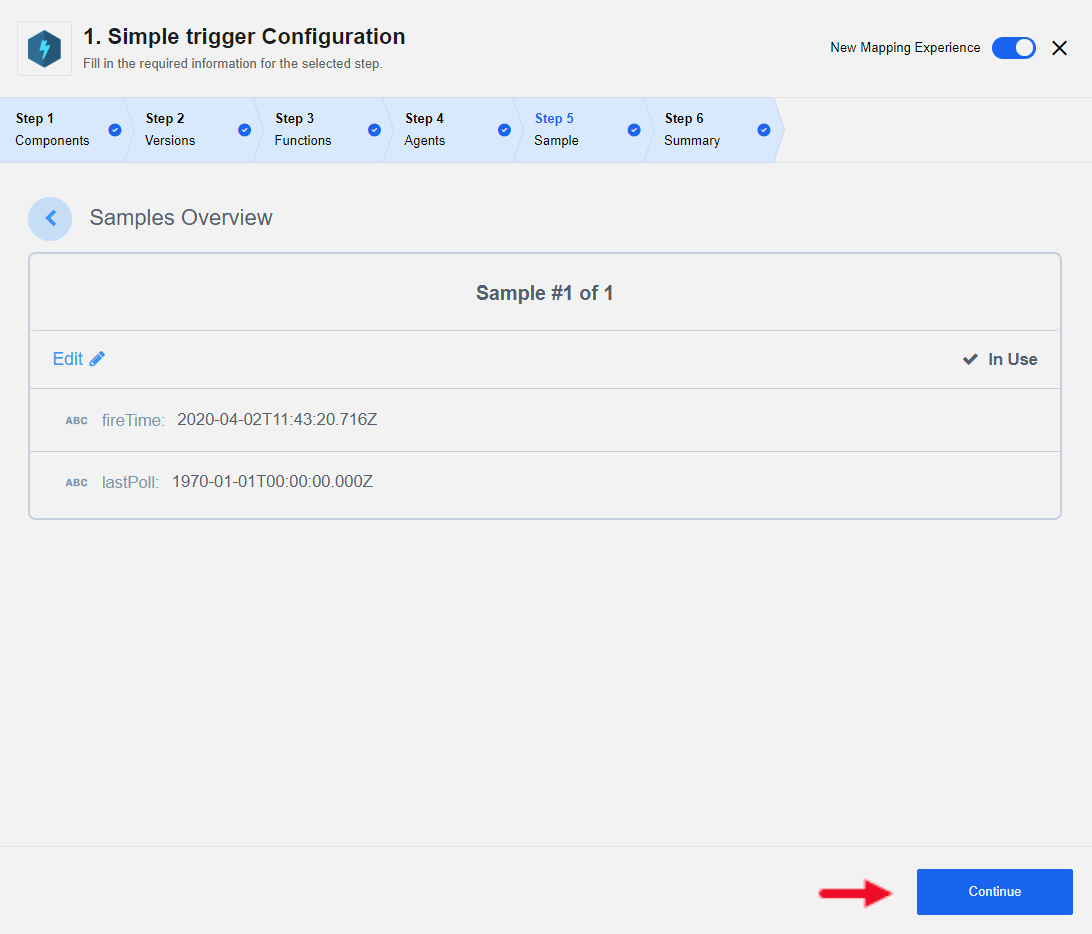Click the In Use status label

(x=1013, y=359)
